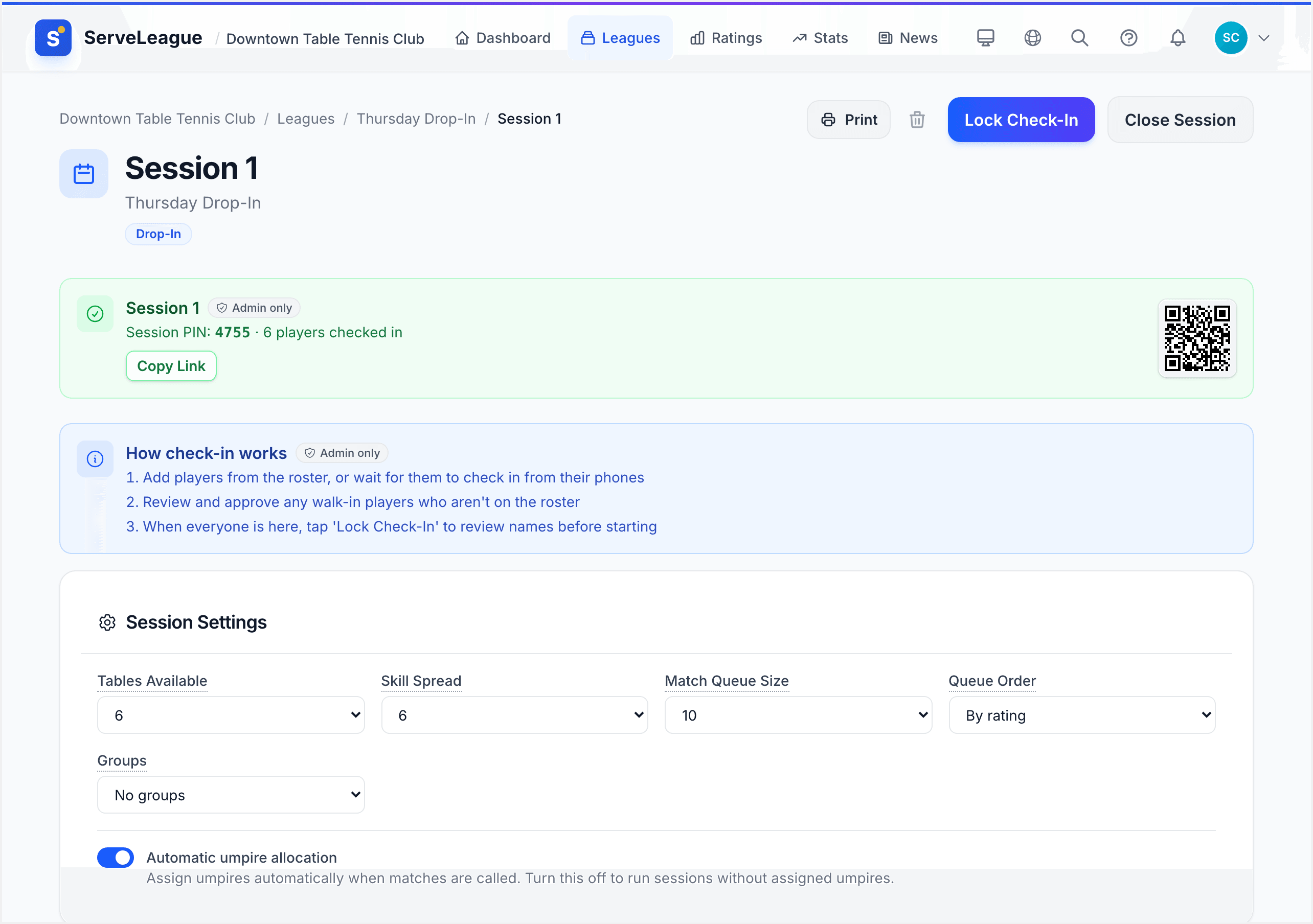Open the News nav item

point(908,38)
